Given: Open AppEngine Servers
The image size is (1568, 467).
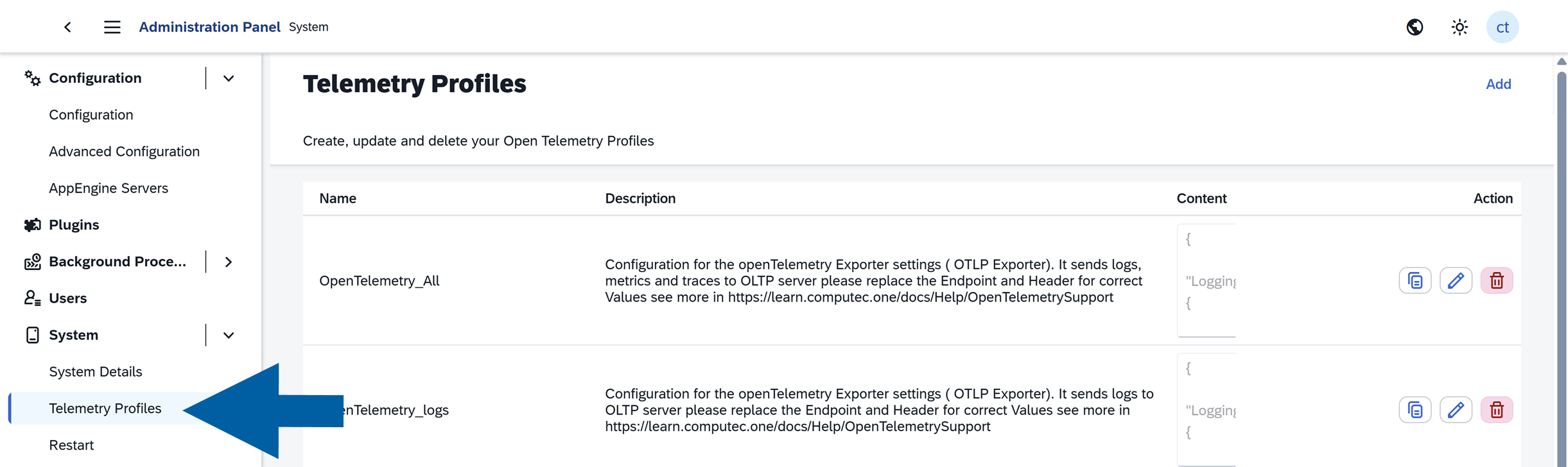Looking at the screenshot, I should (x=109, y=188).
